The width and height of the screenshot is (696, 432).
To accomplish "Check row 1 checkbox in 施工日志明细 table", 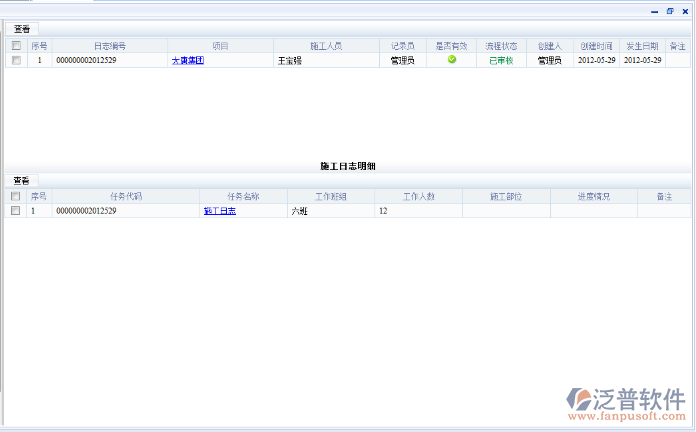I will click(15, 211).
